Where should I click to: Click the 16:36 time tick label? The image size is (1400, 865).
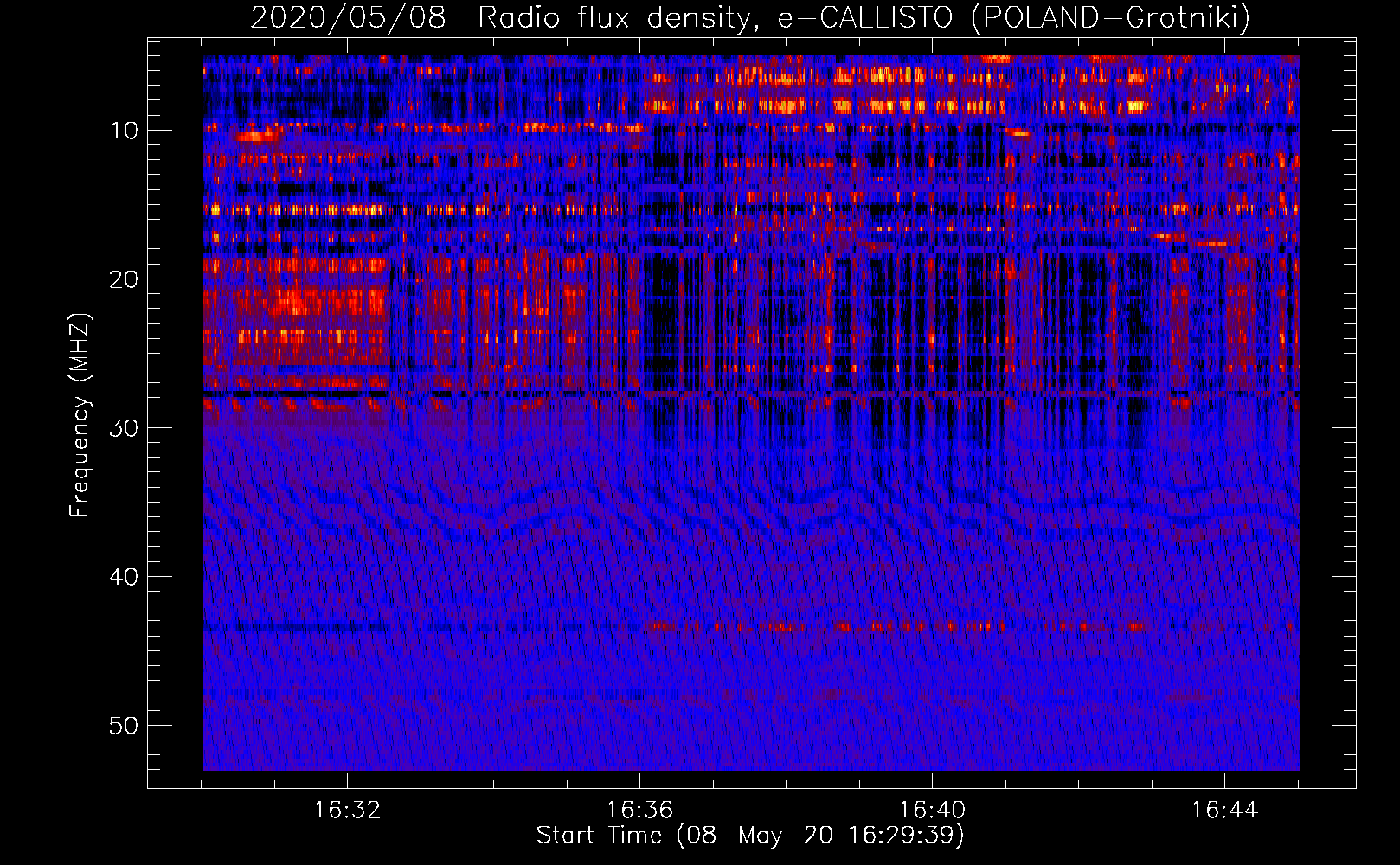639,811
